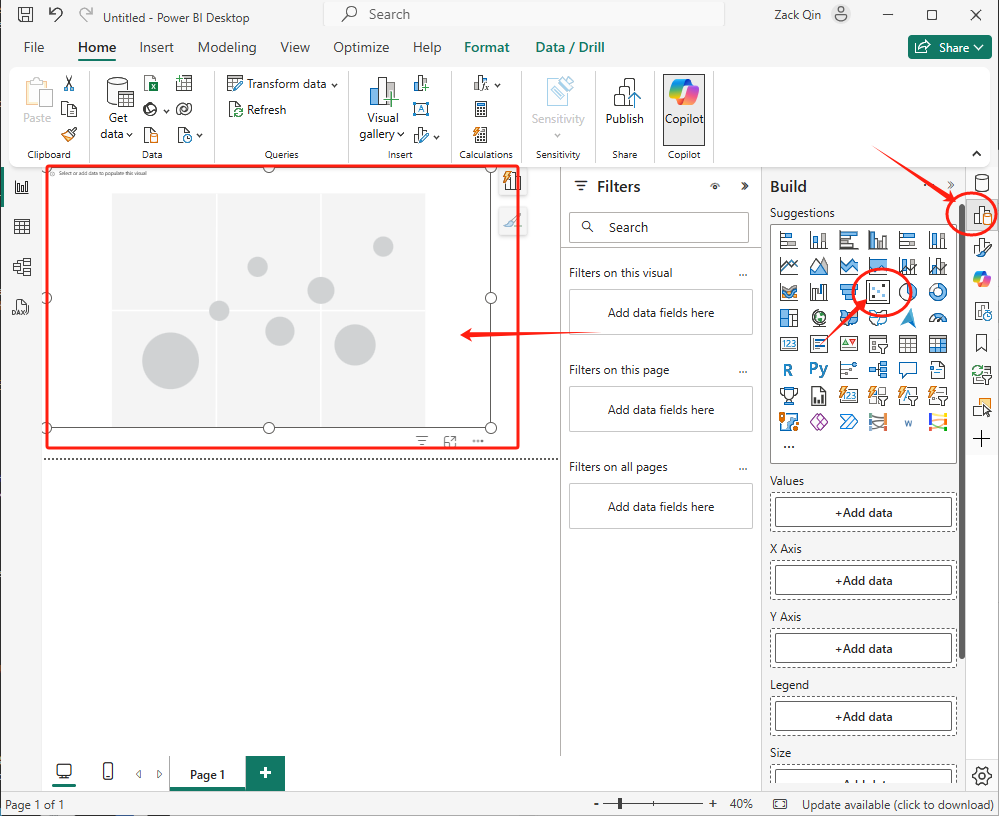The image size is (999, 816).
Task: Switch to the Insert ribbon tab
Action: click(x=156, y=47)
